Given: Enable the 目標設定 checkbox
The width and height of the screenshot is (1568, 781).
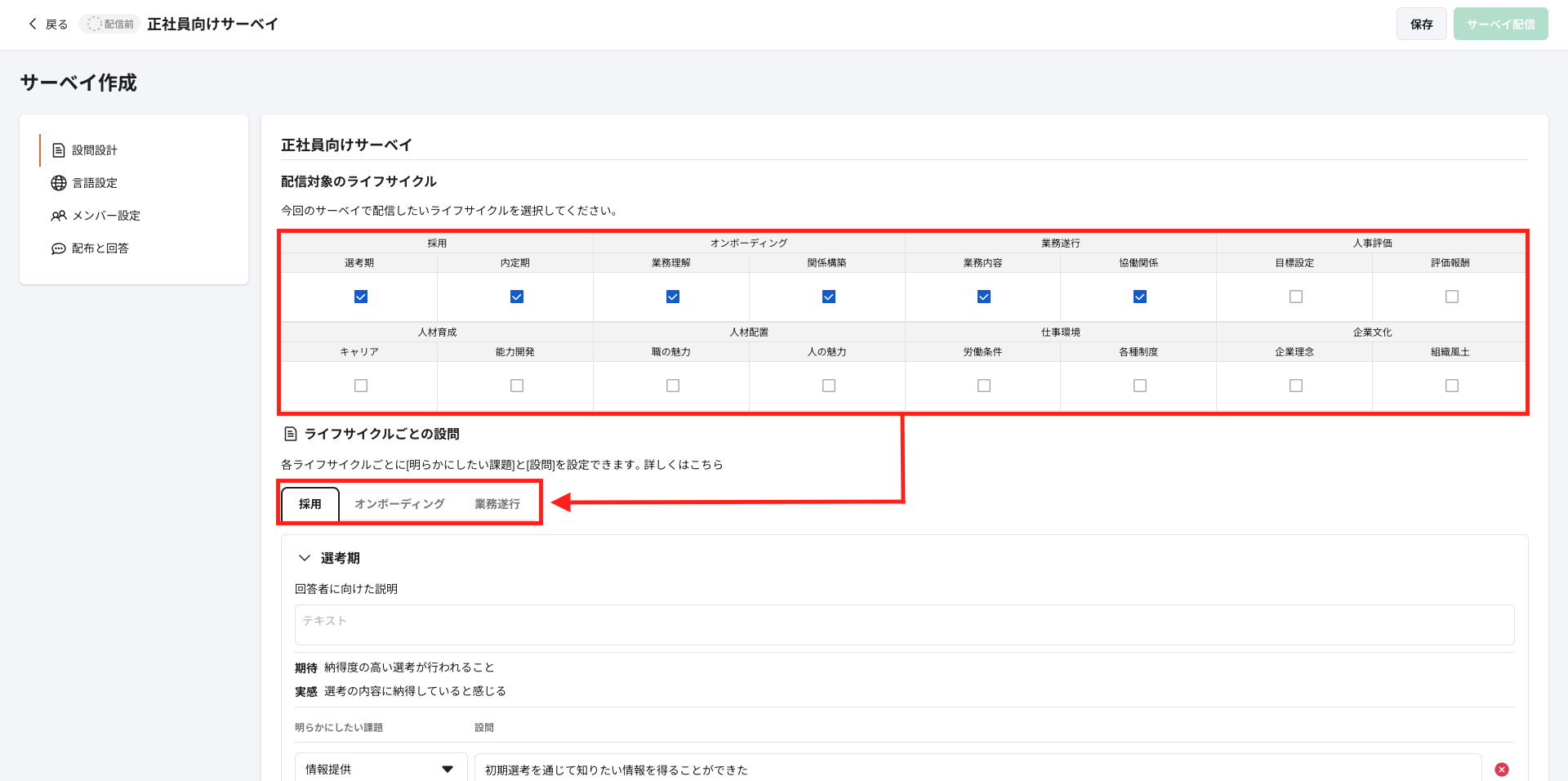Looking at the screenshot, I should point(1295,297).
